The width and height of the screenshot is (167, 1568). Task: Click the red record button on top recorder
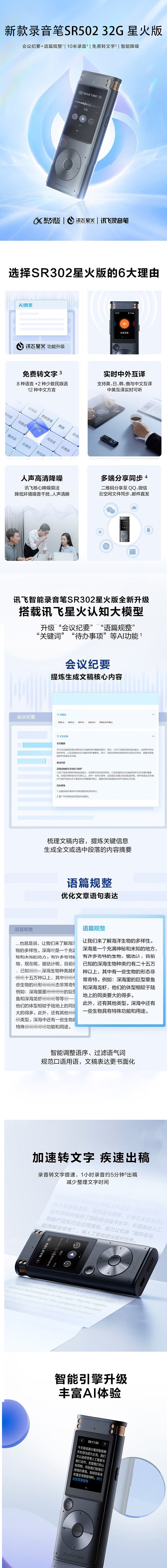[x=63, y=144]
